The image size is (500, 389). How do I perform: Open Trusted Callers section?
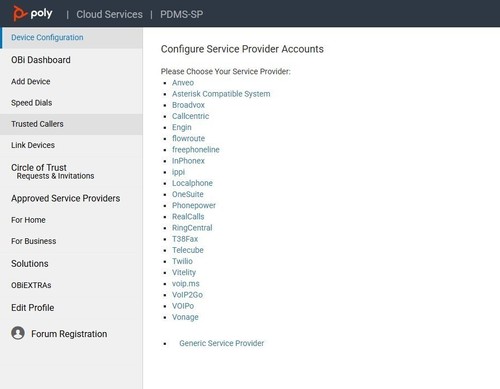[37, 124]
